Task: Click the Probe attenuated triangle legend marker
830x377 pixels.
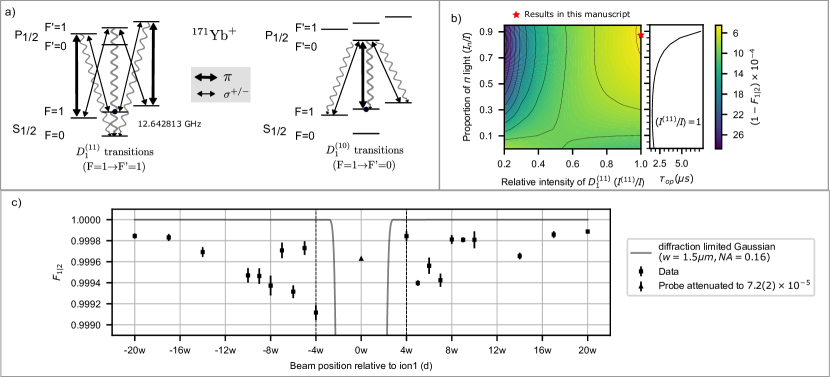Action: click(x=641, y=285)
